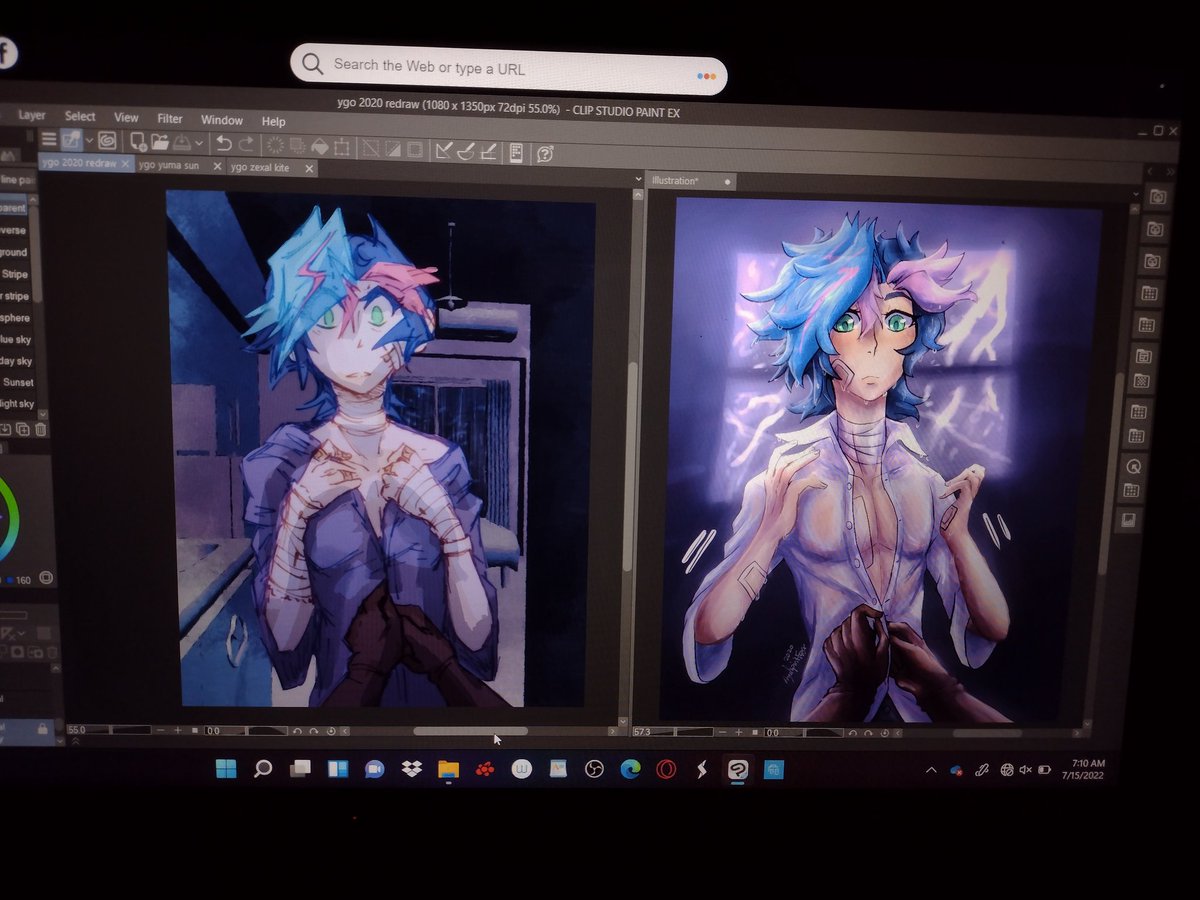1200x900 pixels.
Task: Click the bottom icon in the right dock
Action: [x=1128, y=521]
